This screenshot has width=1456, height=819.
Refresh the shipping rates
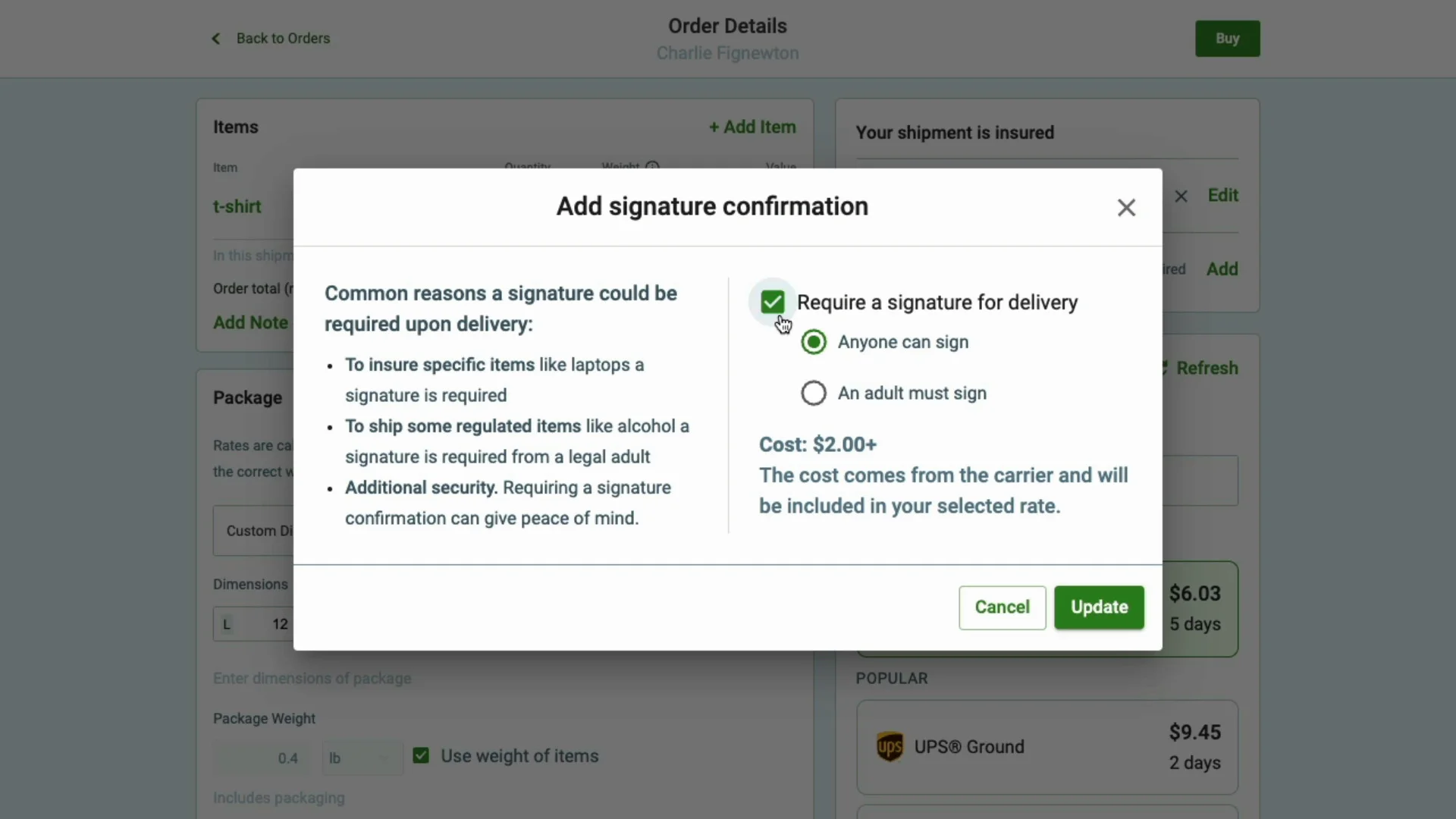pos(1206,369)
